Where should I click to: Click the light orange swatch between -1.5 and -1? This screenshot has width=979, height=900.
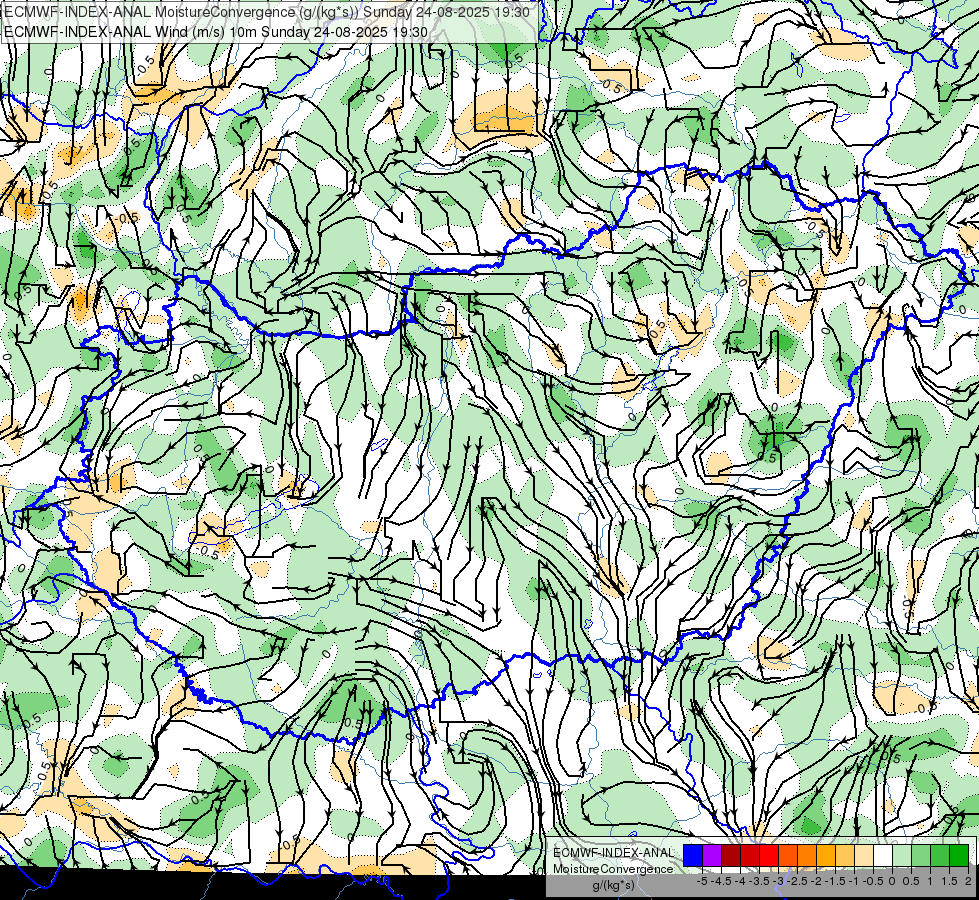click(845, 856)
